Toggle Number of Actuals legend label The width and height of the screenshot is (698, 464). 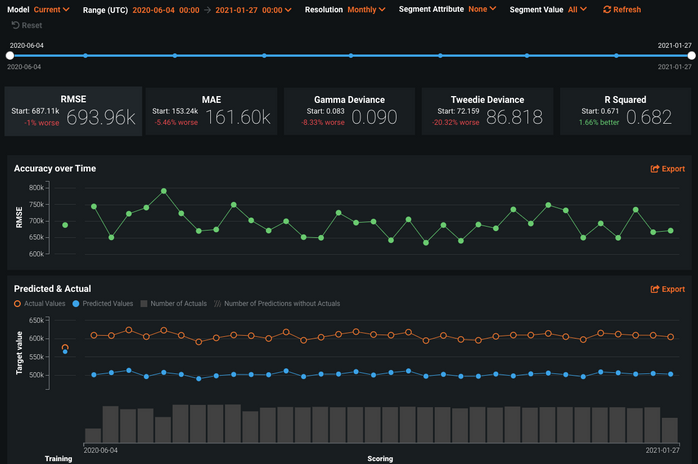(x=180, y=303)
